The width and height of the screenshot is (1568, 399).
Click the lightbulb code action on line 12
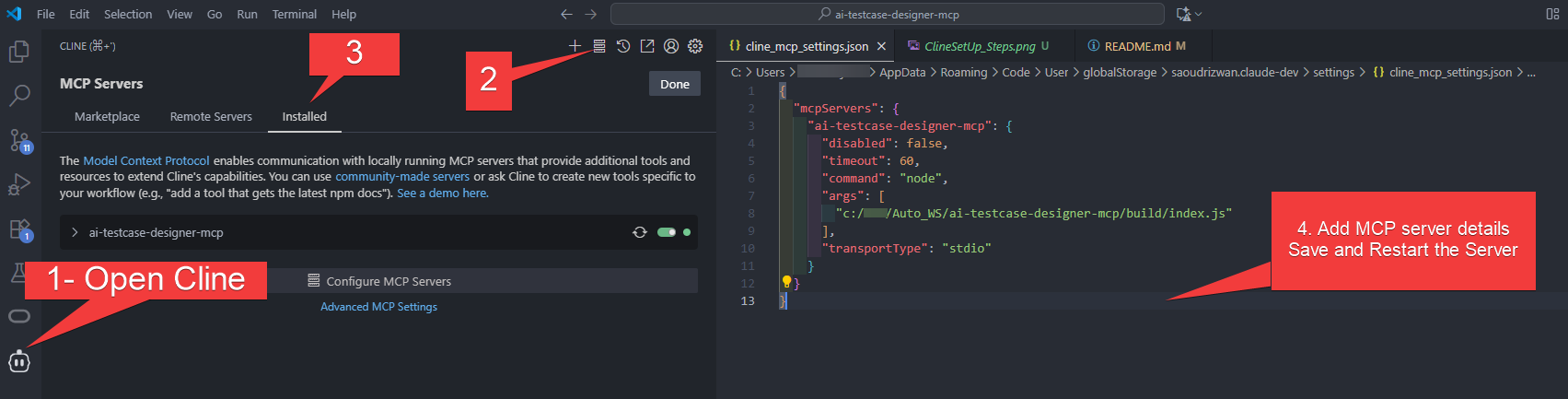click(x=786, y=282)
